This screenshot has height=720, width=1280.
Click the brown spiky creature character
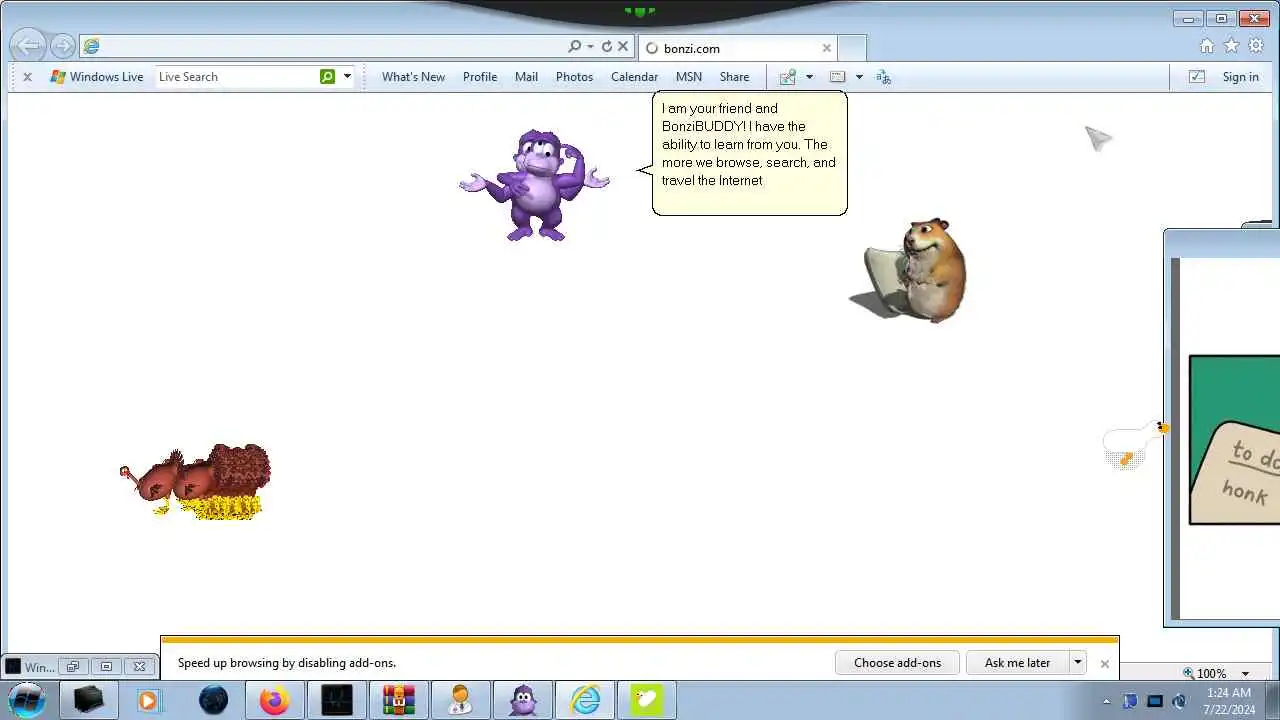[x=196, y=482]
